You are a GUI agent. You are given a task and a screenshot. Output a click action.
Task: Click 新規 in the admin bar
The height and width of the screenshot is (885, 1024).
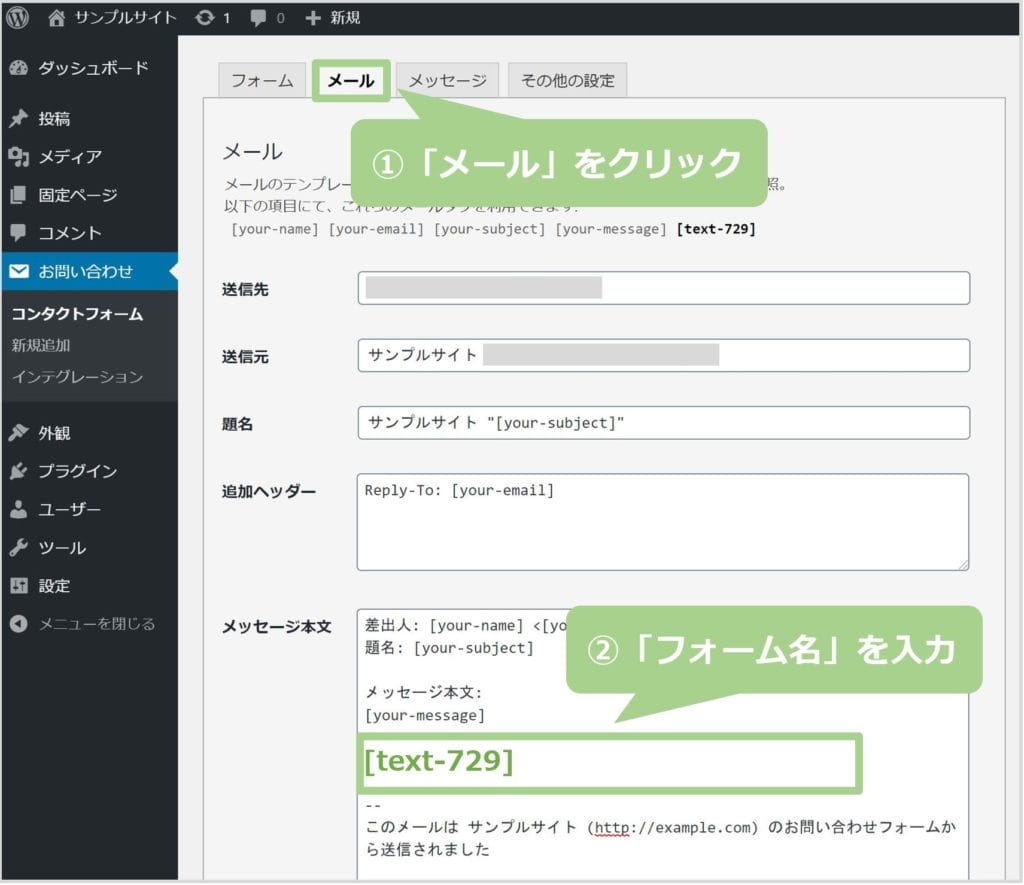coord(345,18)
